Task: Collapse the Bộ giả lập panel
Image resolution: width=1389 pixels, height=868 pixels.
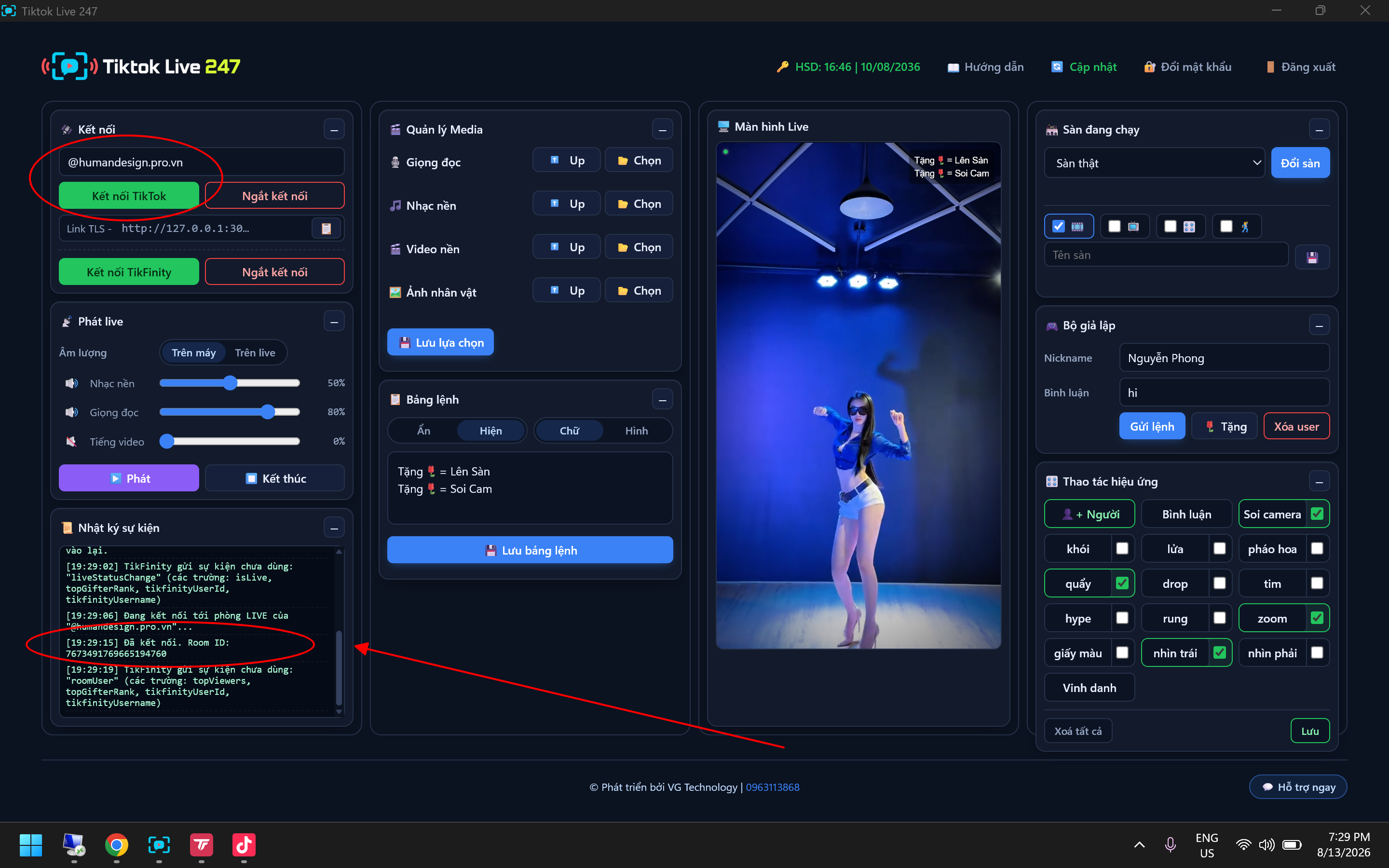Action: click(x=1319, y=325)
